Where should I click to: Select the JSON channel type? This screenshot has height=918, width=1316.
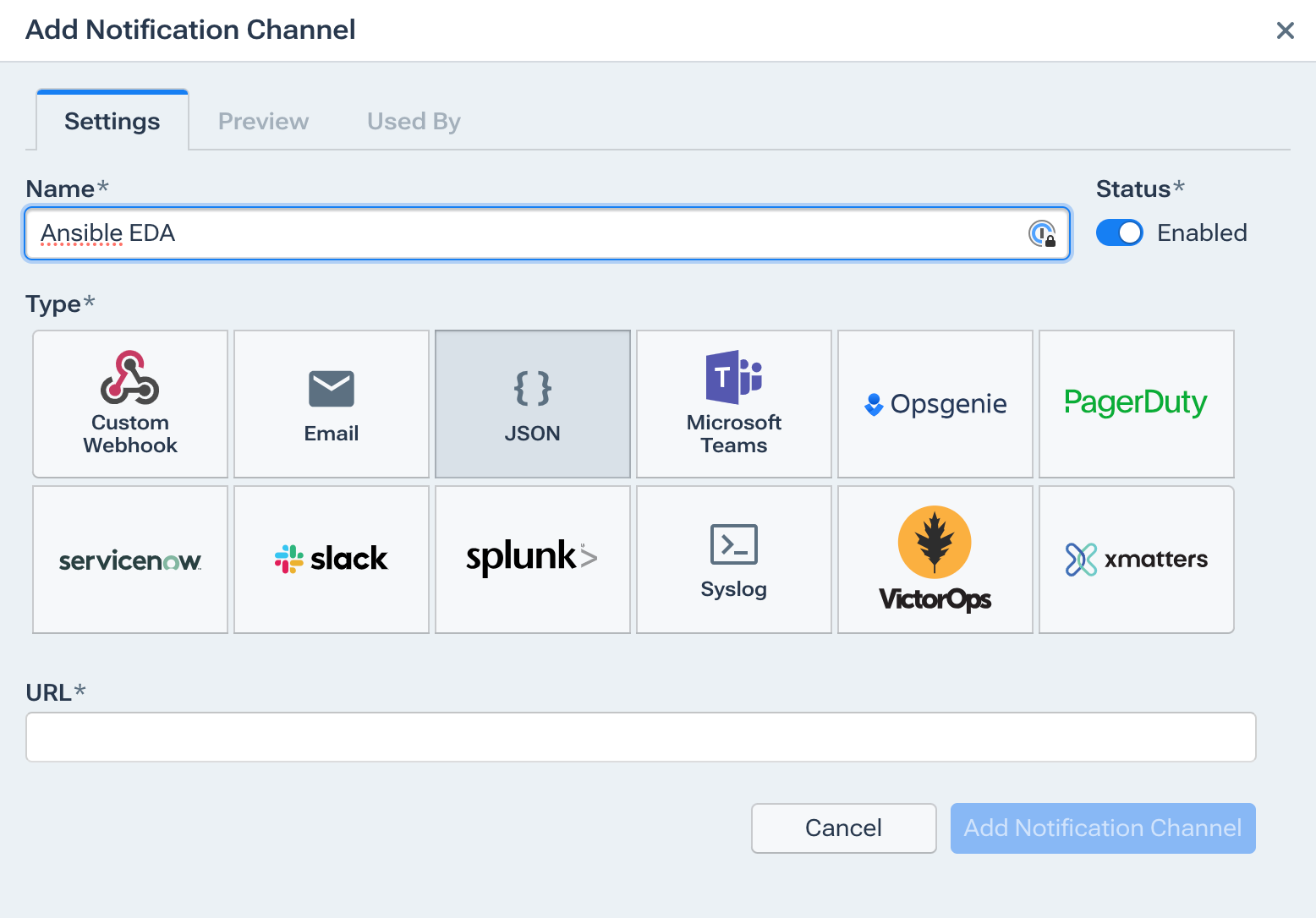533,404
